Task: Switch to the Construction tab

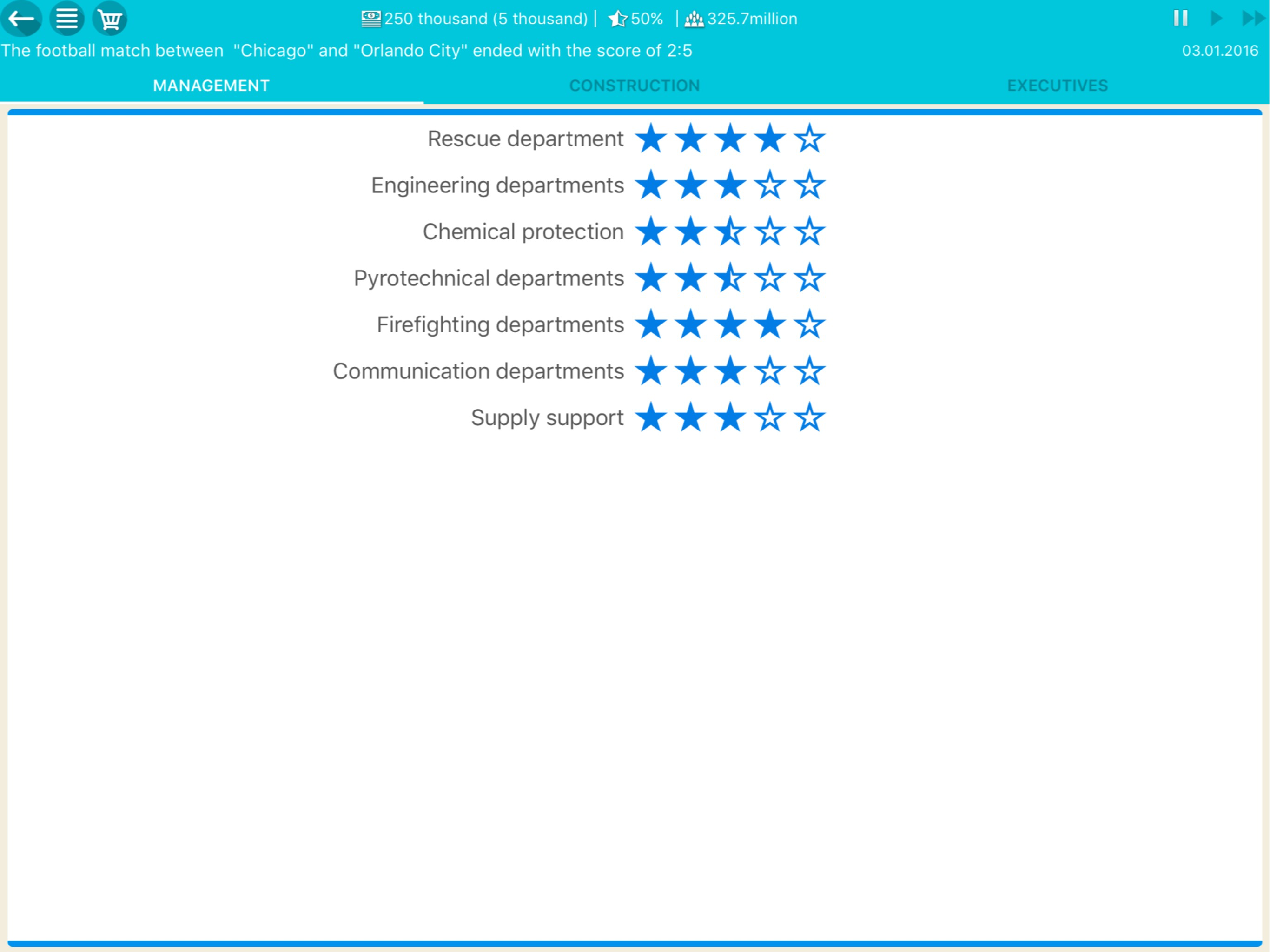Action: click(x=635, y=86)
